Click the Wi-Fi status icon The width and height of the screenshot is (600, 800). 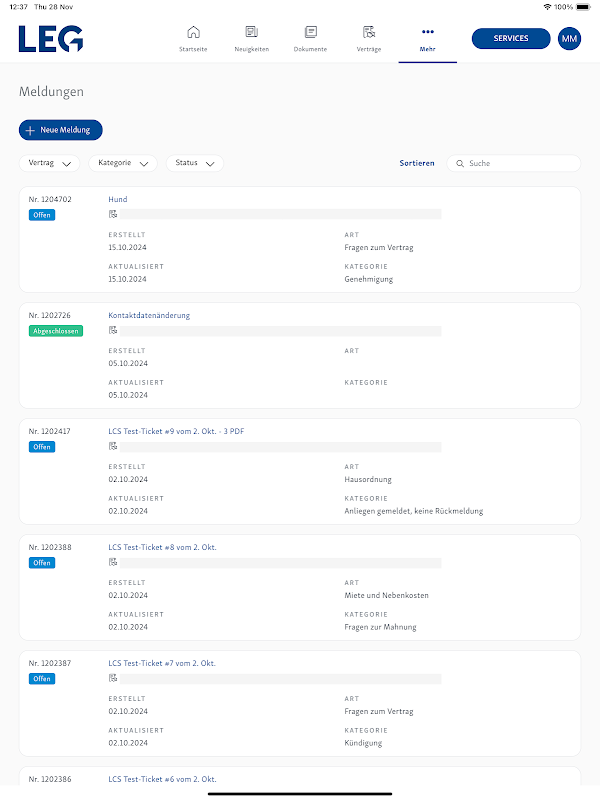547,7
